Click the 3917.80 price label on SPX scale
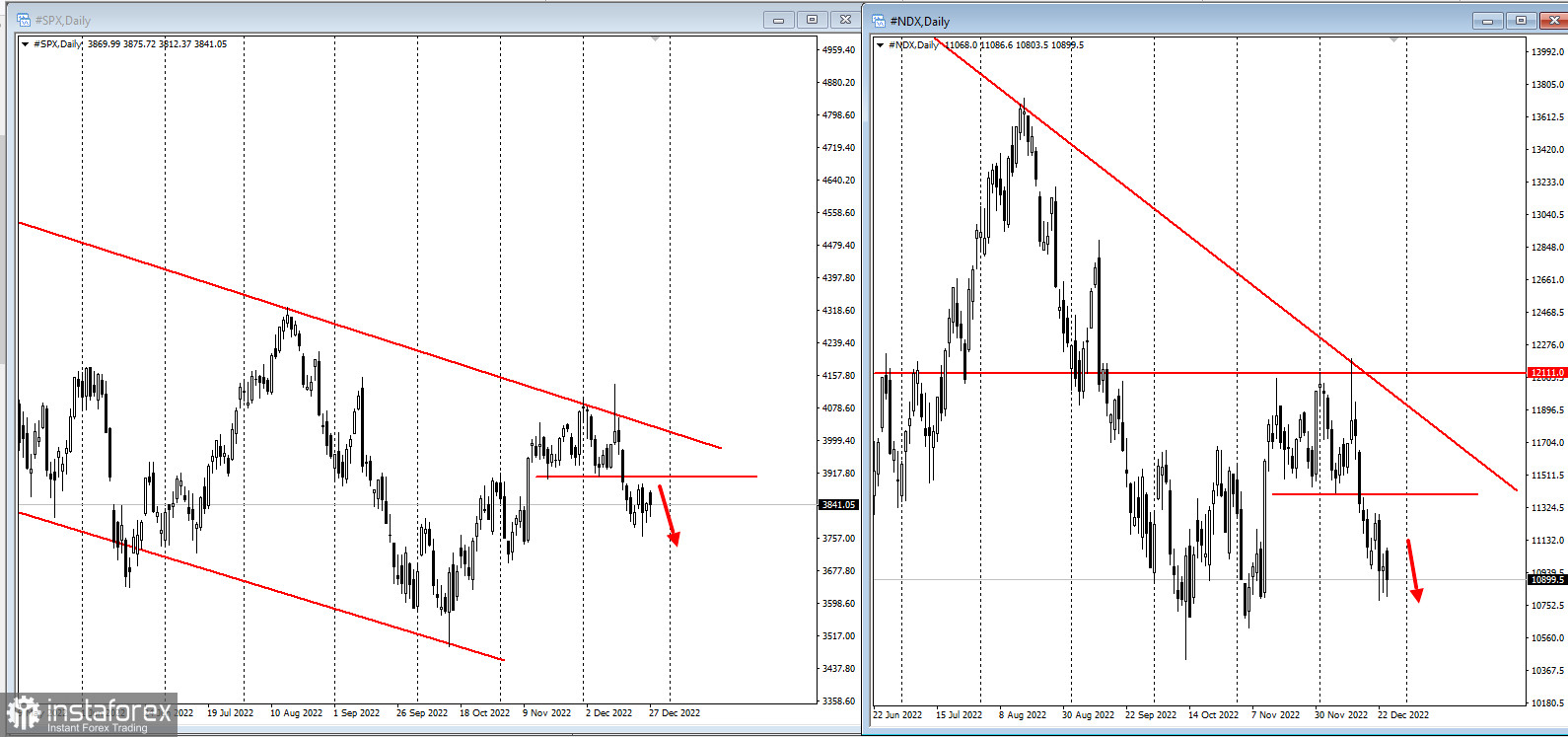Screen dimensions: 1568x737 click(838, 473)
